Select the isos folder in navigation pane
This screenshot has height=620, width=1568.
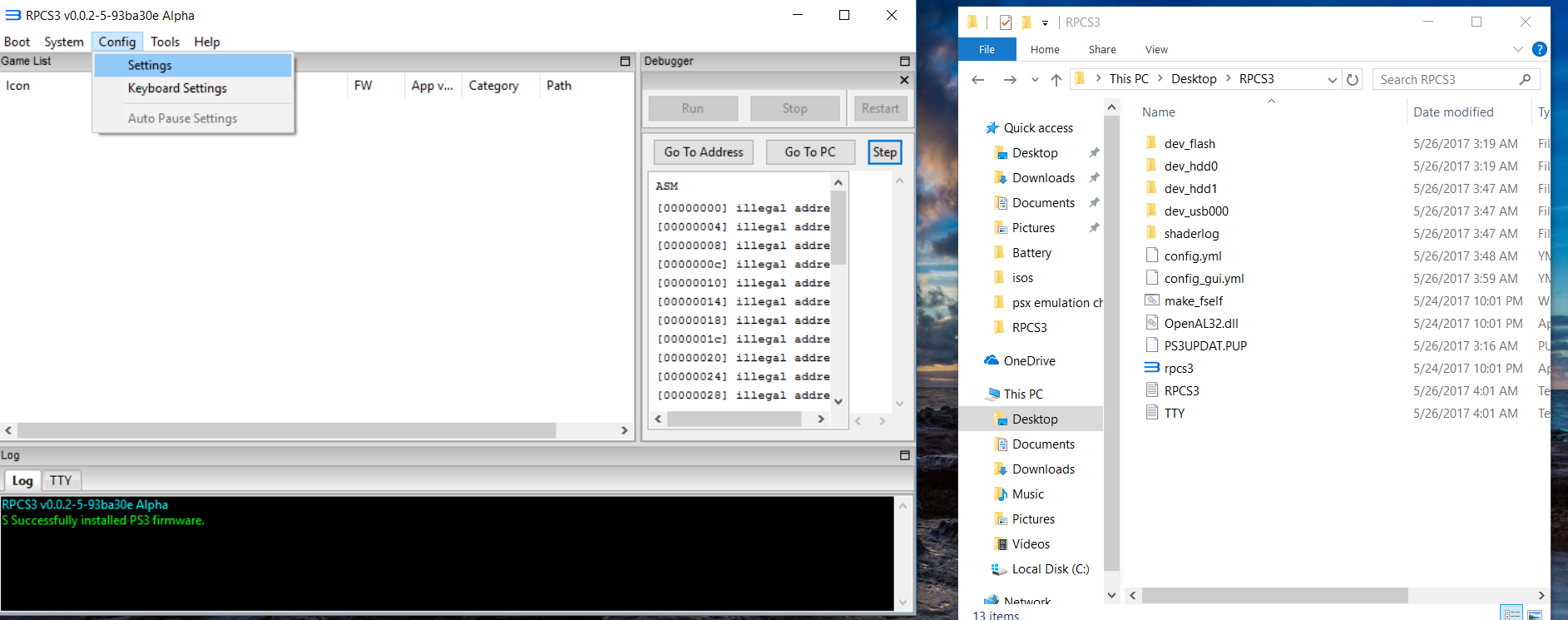pos(1022,278)
